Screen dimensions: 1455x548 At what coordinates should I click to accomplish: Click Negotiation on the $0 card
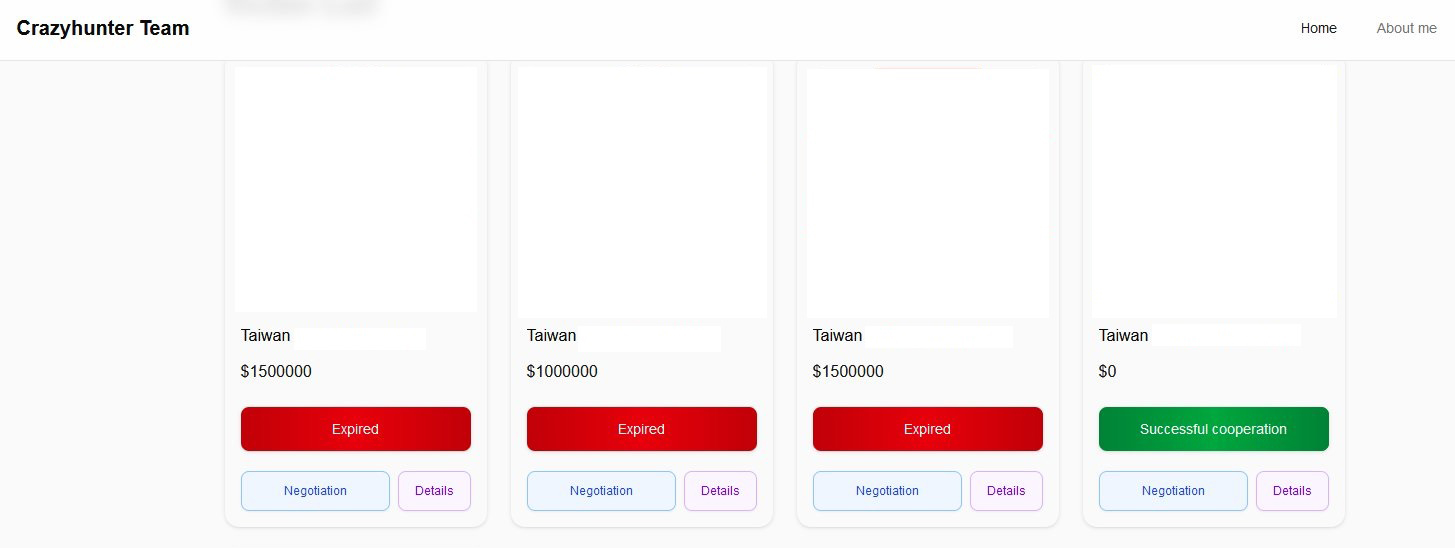click(1173, 491)
